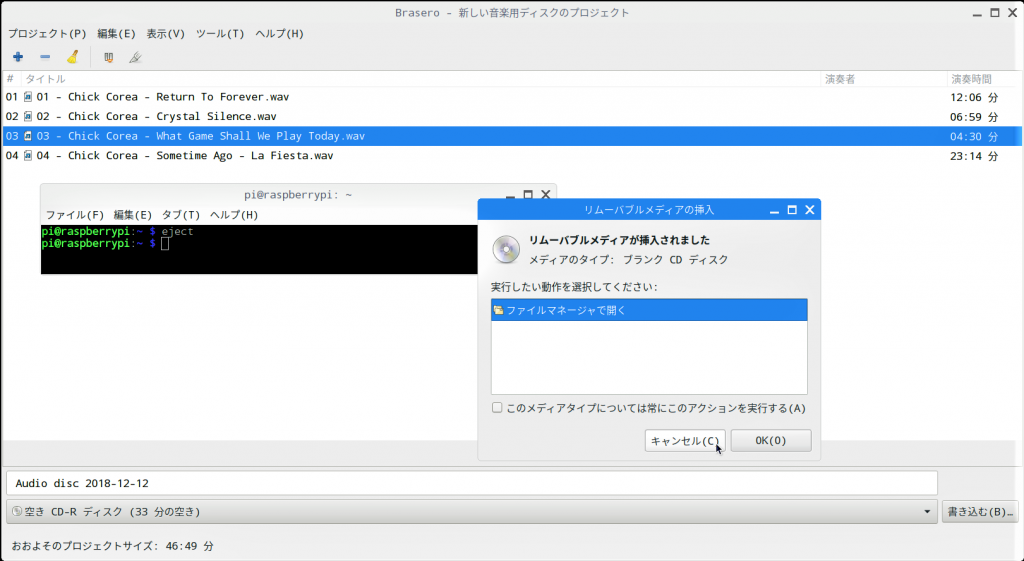
Task: Close the Brasero main window
Action: coord(1013,12)
